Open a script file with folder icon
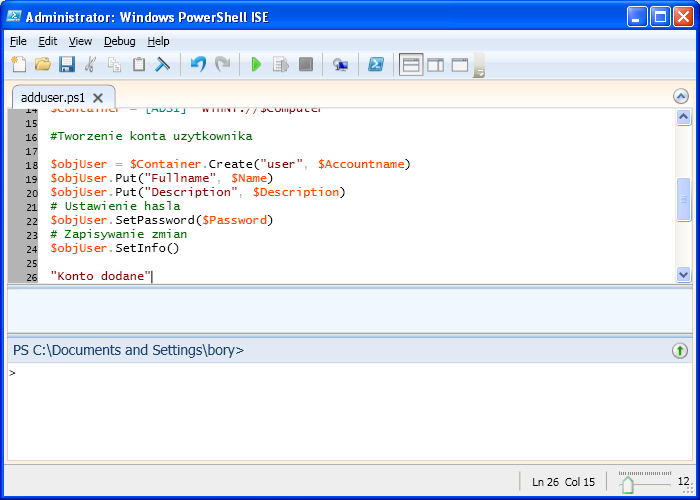The width and height of the screenshot is (700, 500). (43, 64)
